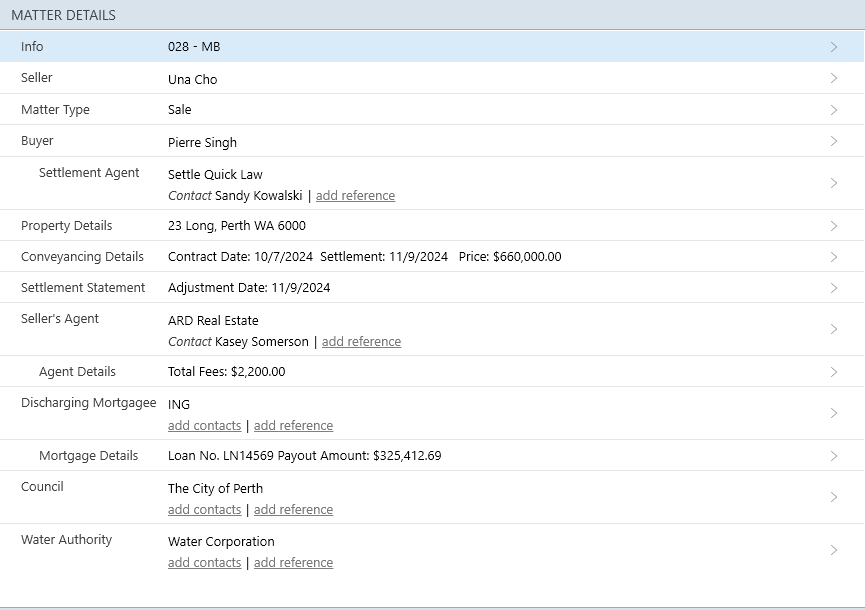Open Buyer details chevron arrow
Viewport: 865px width, 610px height.
pyautogui.click(x=834, y=141)
